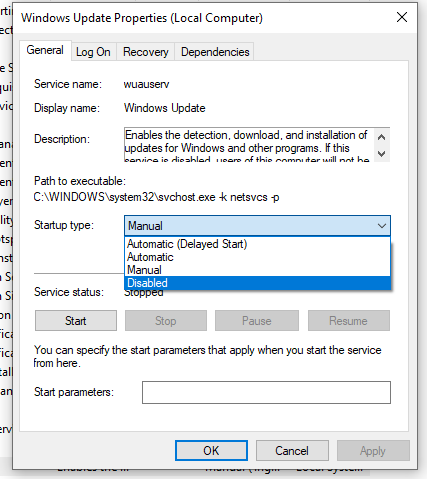Click the Start service button

pos(76,321)
